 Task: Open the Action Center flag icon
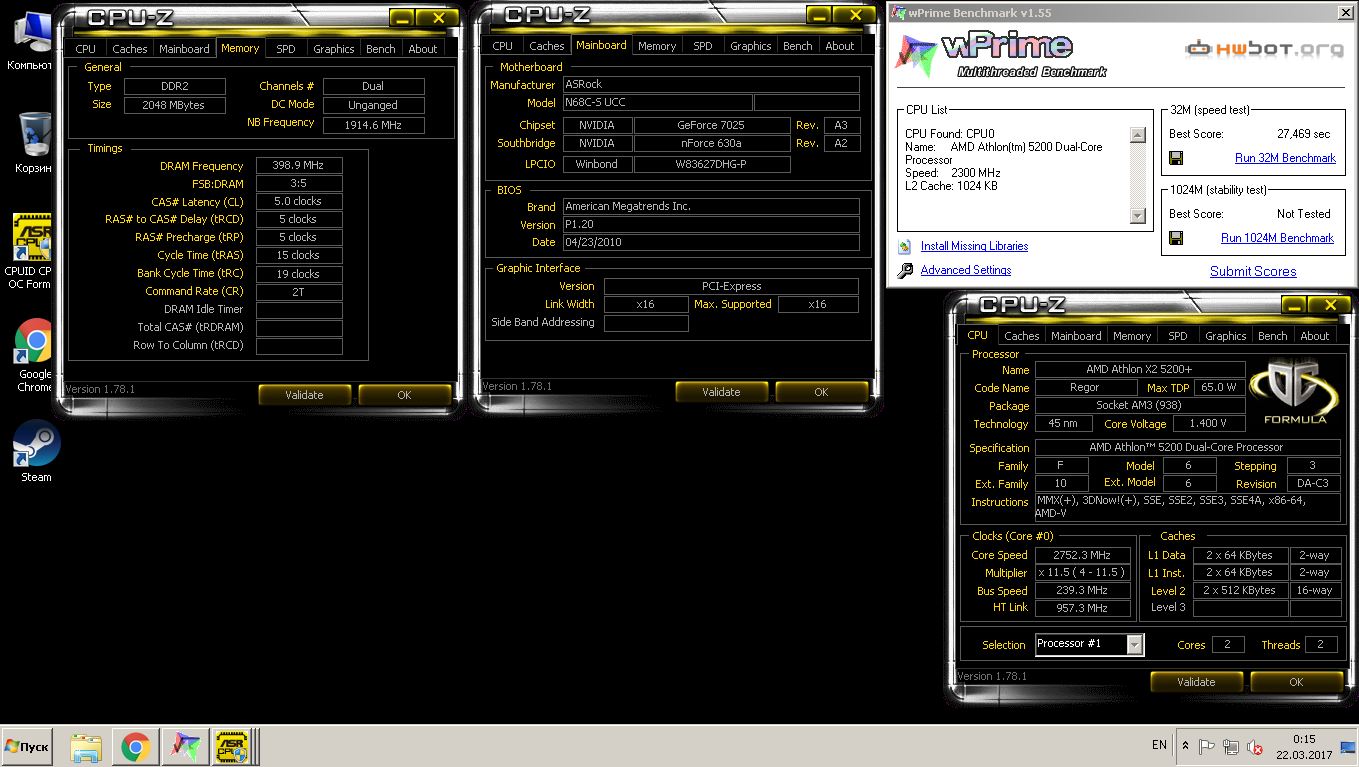[x=1208, y=746]
